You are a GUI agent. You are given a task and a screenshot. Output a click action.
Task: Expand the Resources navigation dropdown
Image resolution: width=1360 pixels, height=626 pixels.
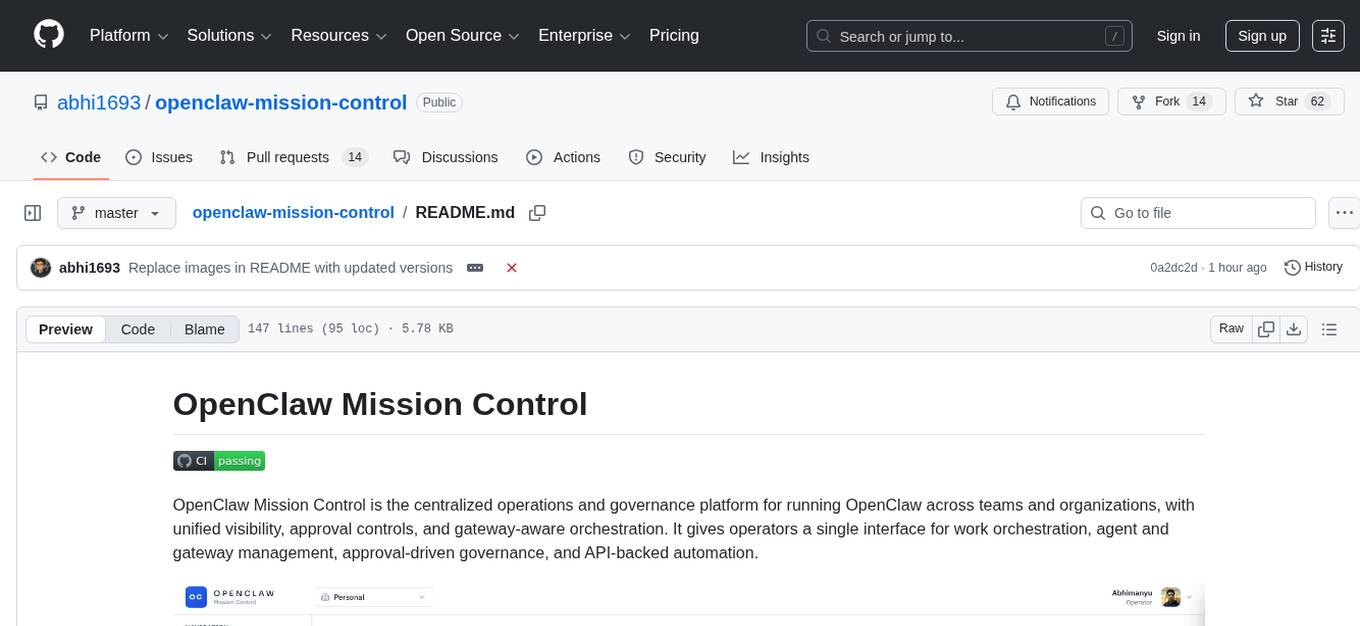point(338,35)
